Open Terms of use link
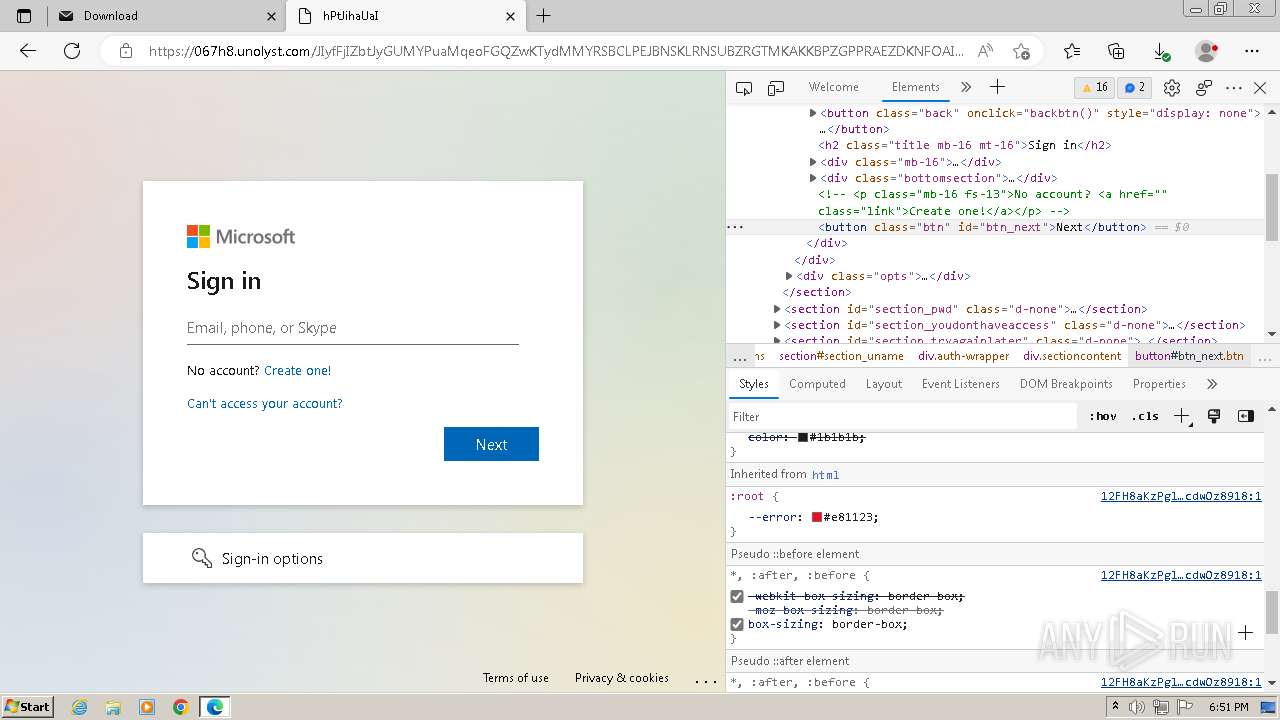 (x=515, y=678)
